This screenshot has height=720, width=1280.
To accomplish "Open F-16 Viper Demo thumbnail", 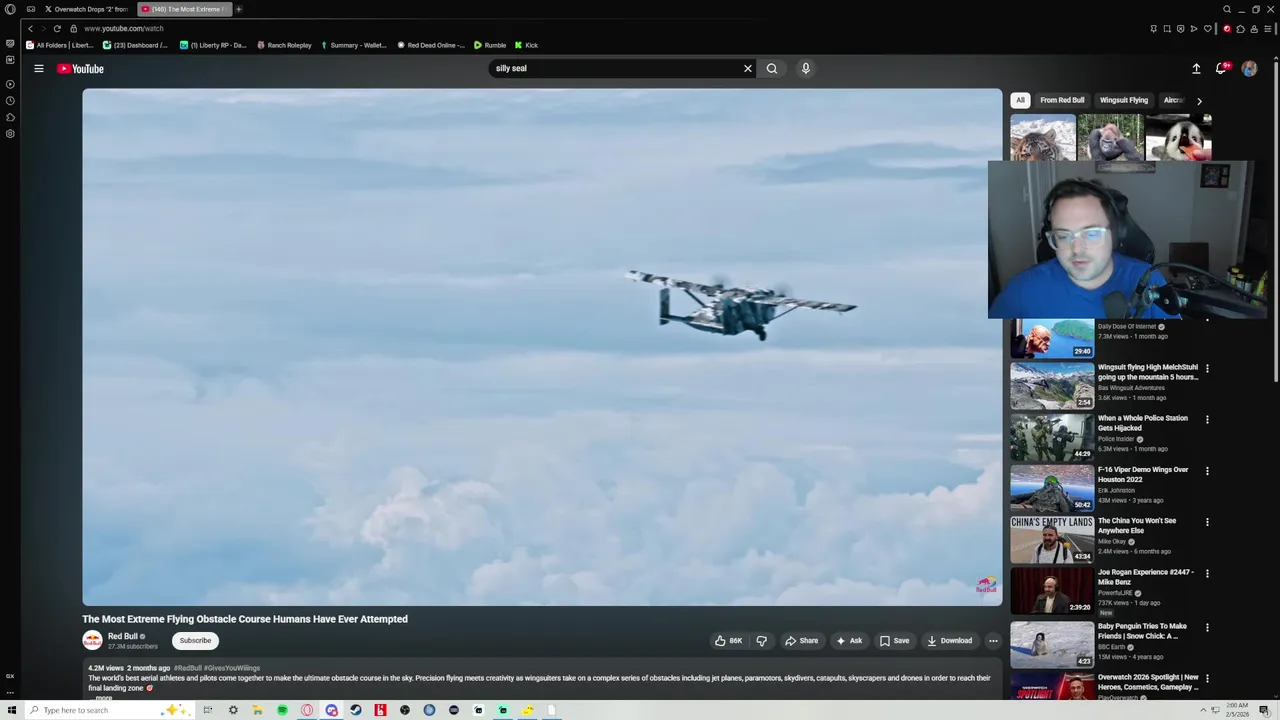I will coord(1052,488).
